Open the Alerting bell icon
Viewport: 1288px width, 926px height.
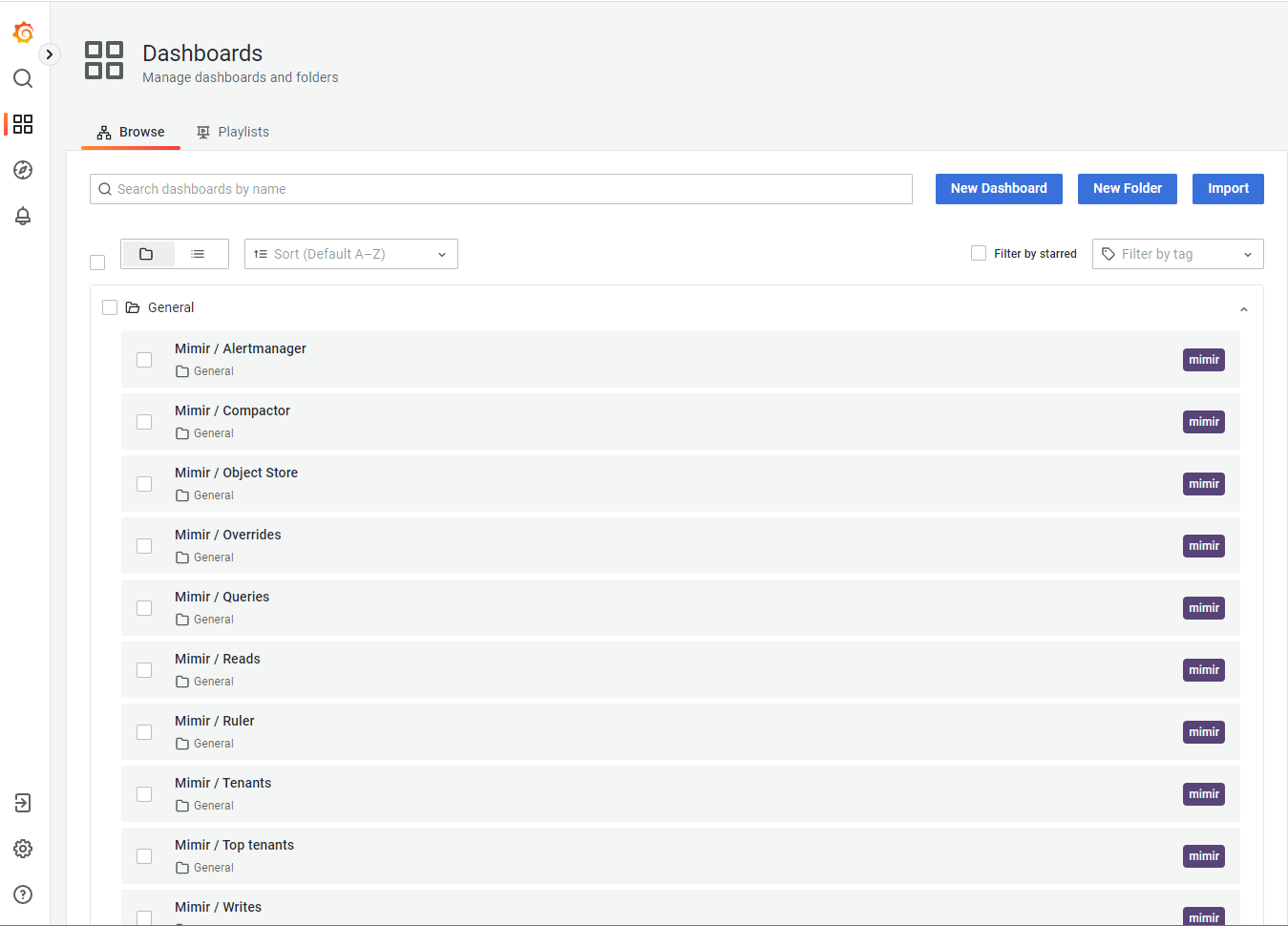click(x=23, y=216)
